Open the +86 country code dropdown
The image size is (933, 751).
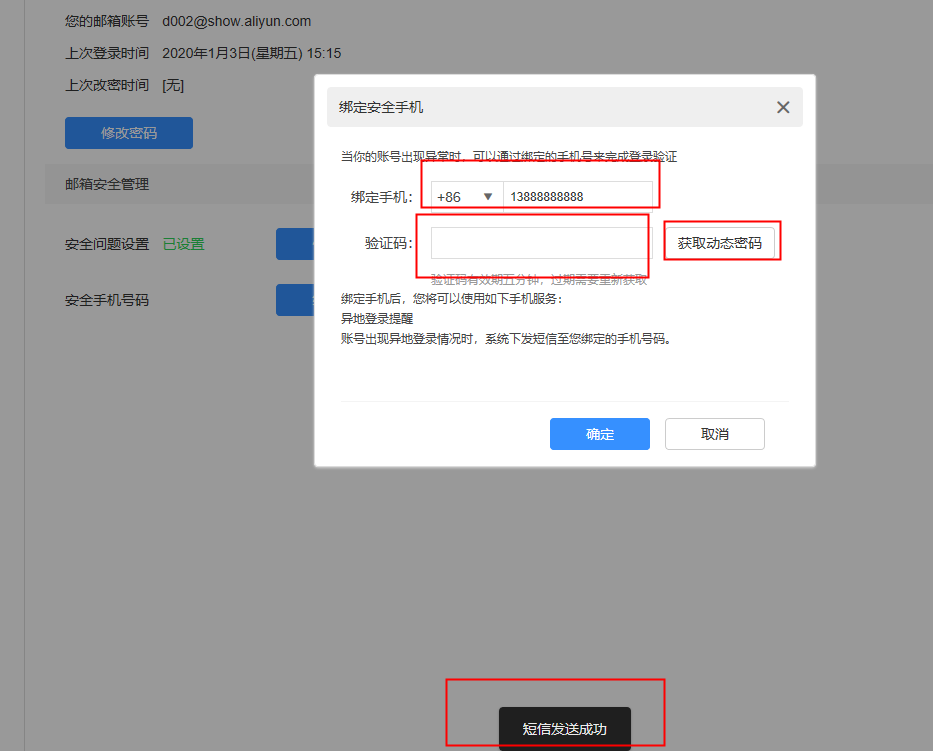466,197
